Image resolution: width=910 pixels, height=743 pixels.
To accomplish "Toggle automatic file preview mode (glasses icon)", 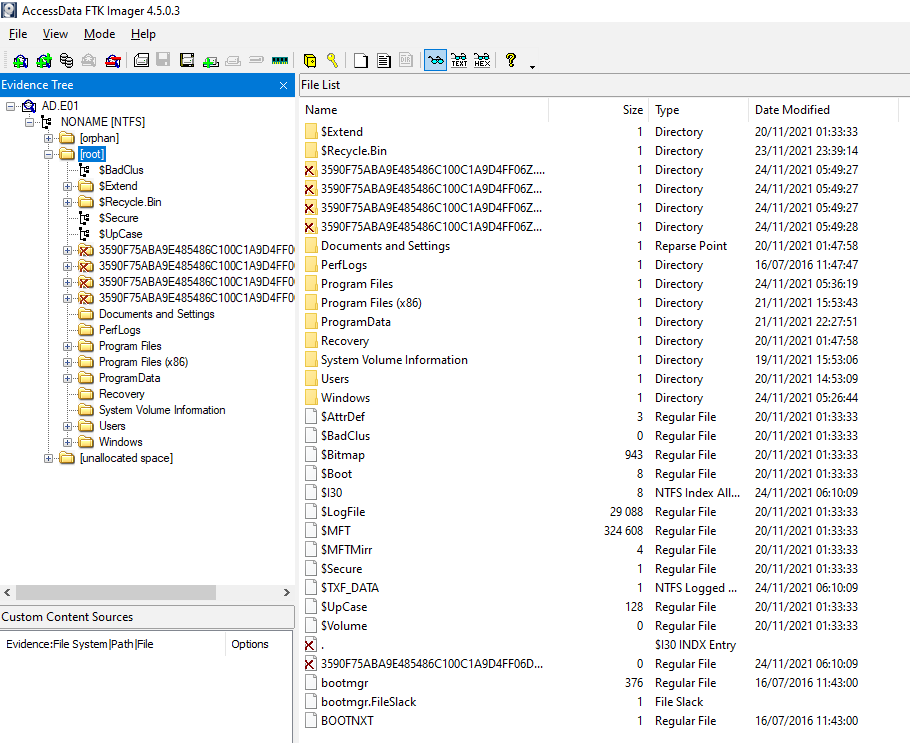I will (x=436, y=61).
